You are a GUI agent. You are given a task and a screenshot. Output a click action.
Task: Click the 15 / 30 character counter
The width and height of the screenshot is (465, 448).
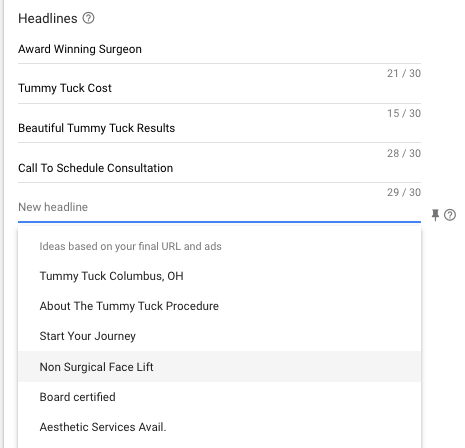pos(404,113)
